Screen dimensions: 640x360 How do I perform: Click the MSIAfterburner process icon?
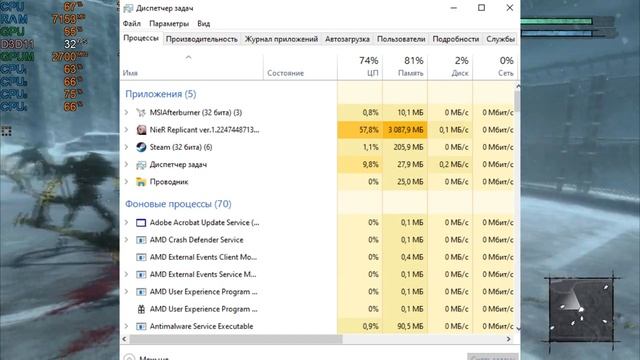click(141, 113)
